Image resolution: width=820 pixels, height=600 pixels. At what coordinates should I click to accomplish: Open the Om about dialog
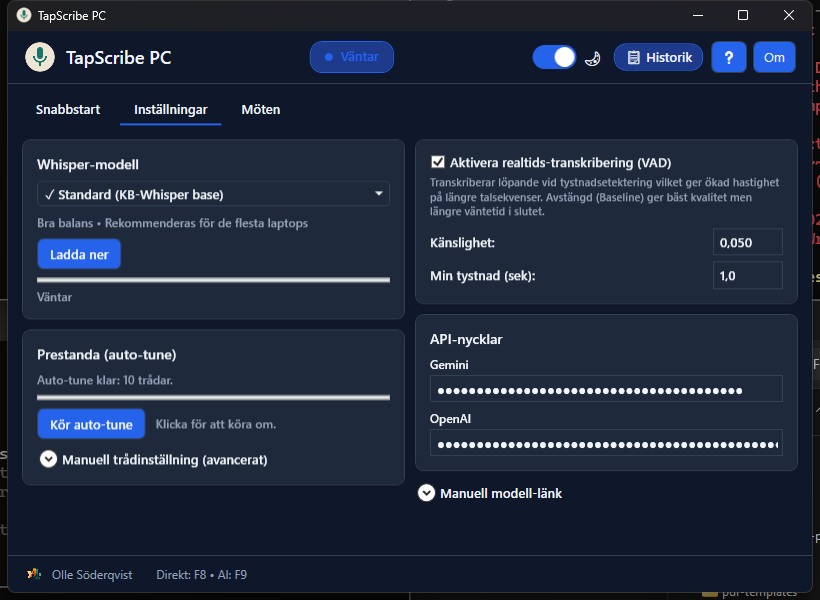774,57
